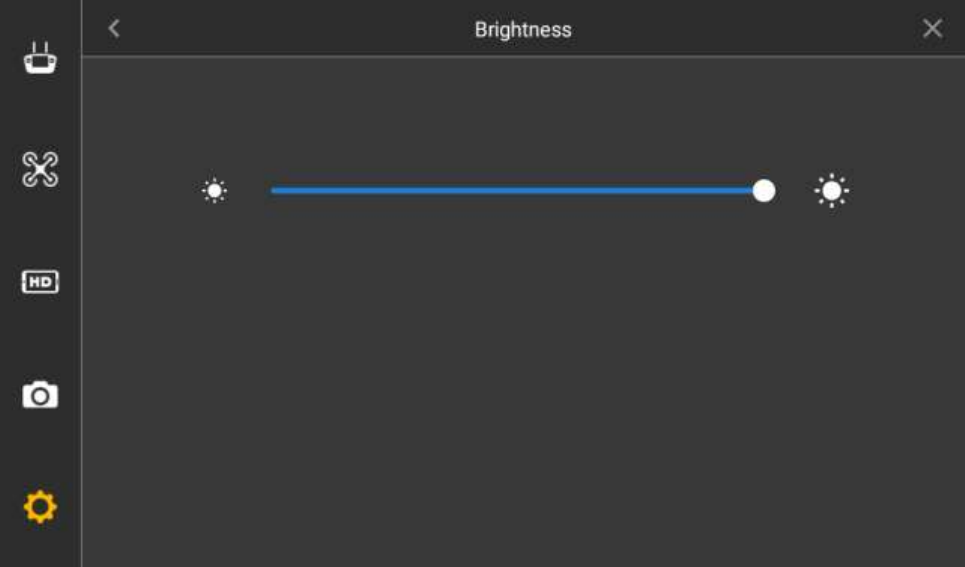The image size is (965, 567).
Task: Set brightness to the middle of the slider
Action: click(518, 191)
